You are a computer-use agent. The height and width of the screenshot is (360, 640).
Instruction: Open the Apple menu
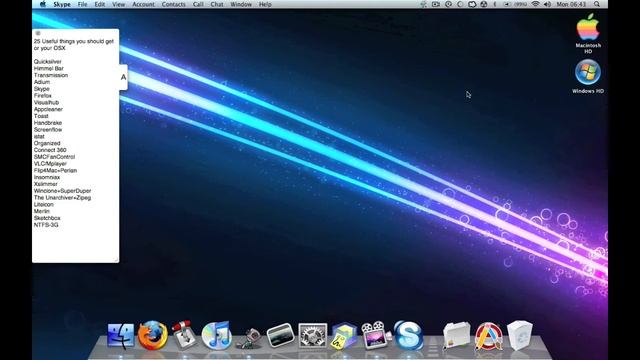[43, 4]
